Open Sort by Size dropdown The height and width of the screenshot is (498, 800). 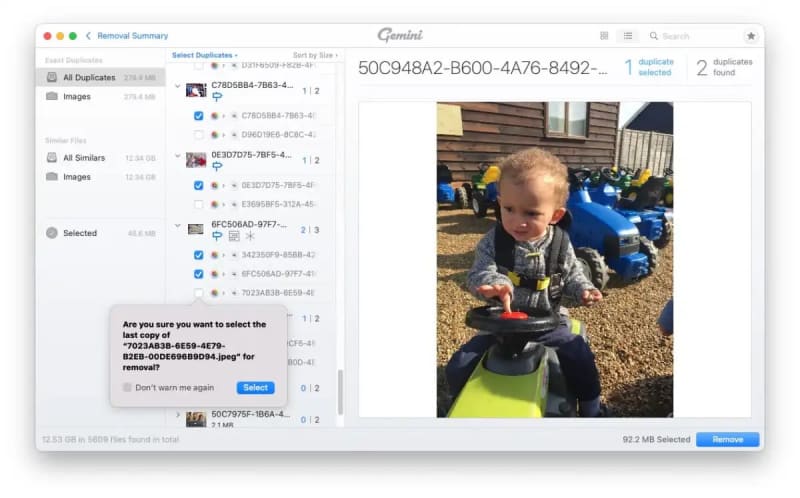pos(315,55)
